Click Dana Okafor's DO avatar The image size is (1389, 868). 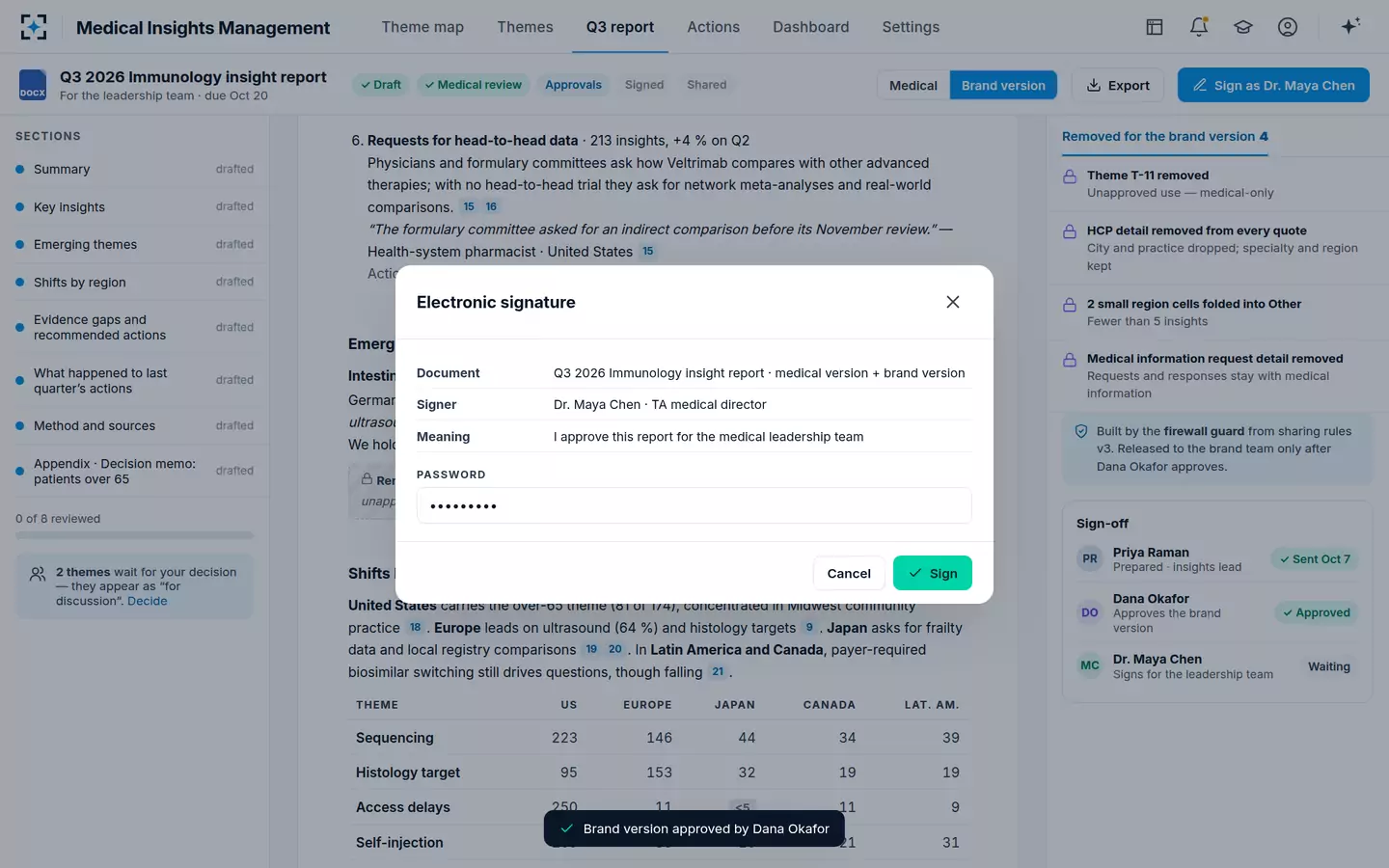(x=1090, y=612)
